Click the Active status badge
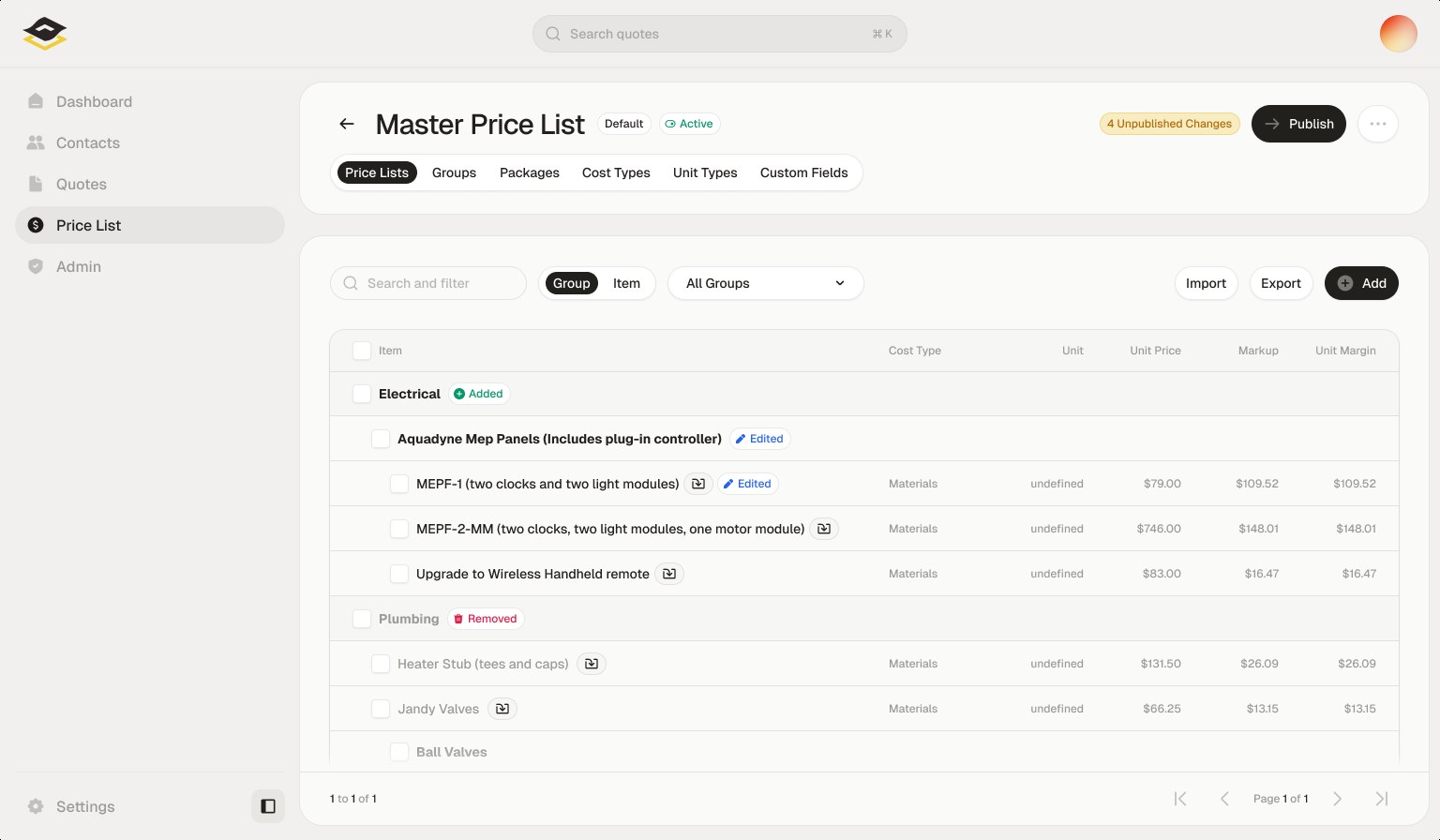The width and height of the screenshot is (1440, 840). (x=689, y=124)
